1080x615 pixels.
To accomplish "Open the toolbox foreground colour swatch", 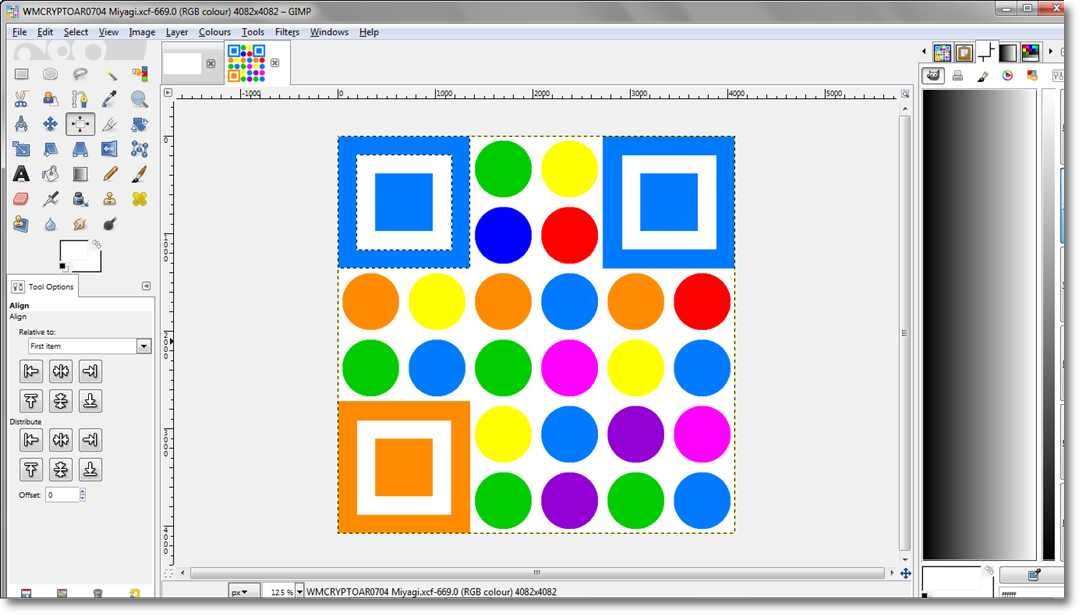I will pos(74,251).
